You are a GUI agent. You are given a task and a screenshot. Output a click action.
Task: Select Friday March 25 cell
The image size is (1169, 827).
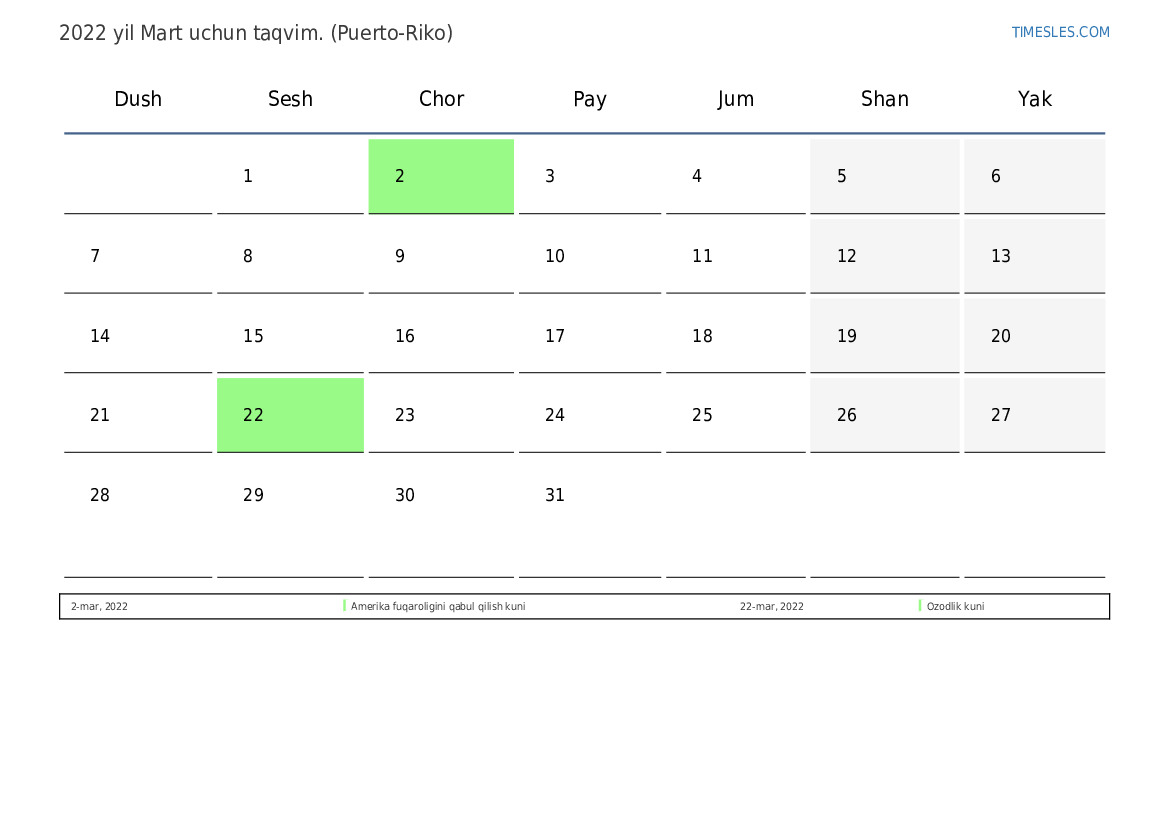click(x=736, y=415)
